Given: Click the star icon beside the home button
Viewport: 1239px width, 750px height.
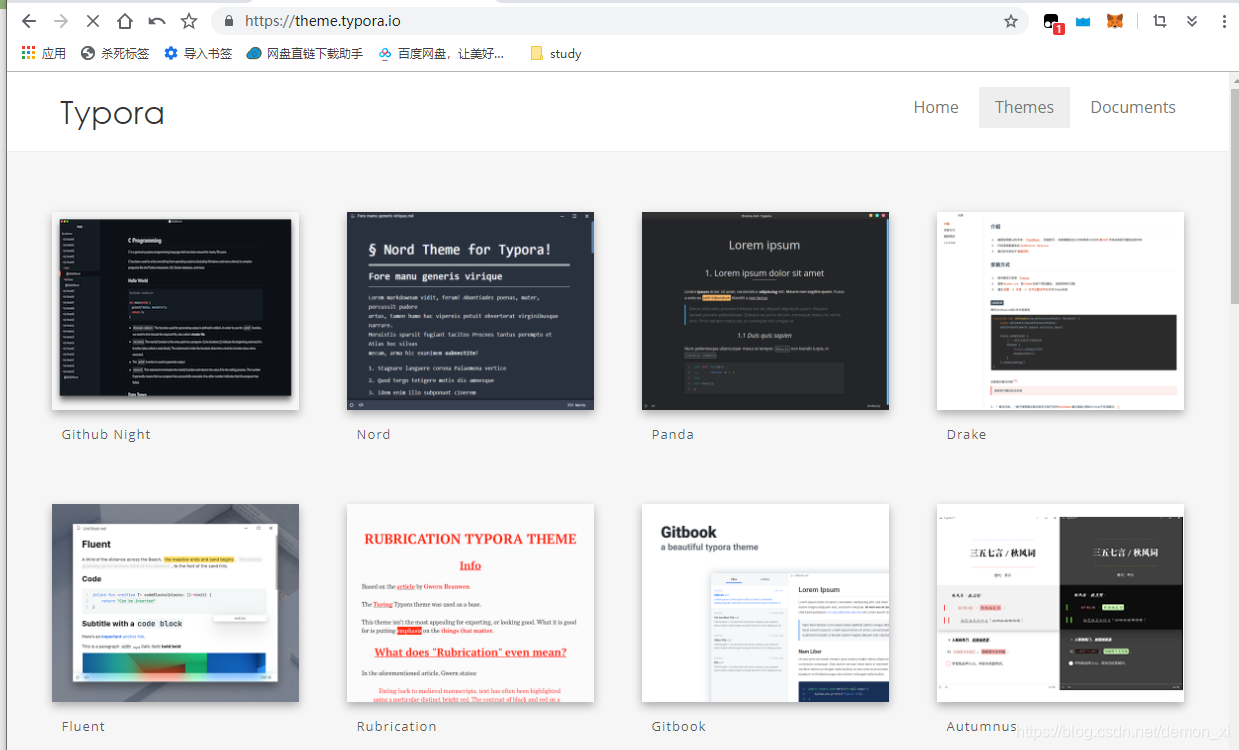Looking at the screenshot, I should 189,21.
